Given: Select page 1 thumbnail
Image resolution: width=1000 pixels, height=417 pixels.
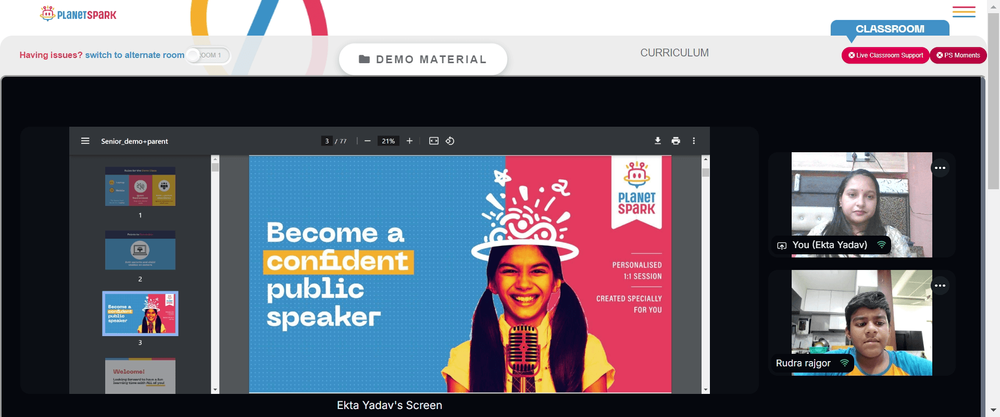Looking at the screenshot, I should (140, 186).
